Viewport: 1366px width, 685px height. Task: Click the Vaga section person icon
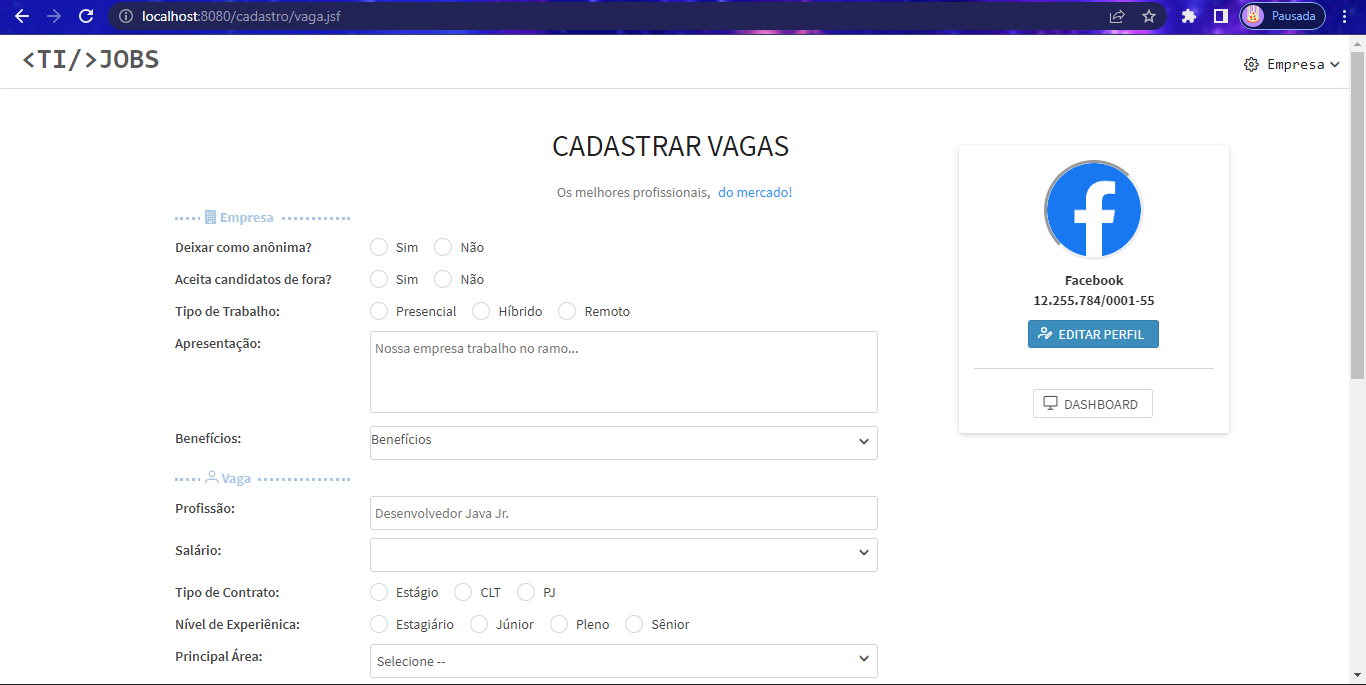click(210, 477)
